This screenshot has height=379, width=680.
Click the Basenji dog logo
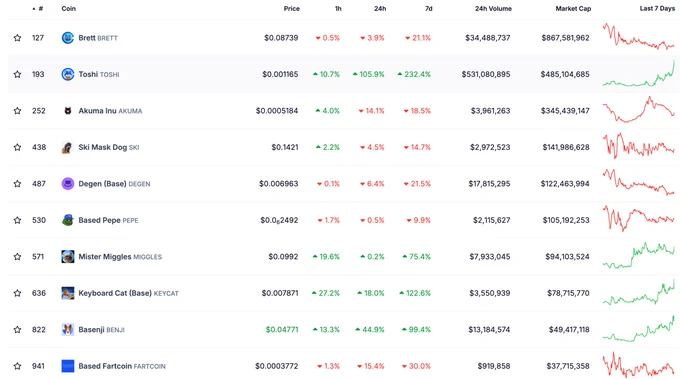(x=68, y=329)
